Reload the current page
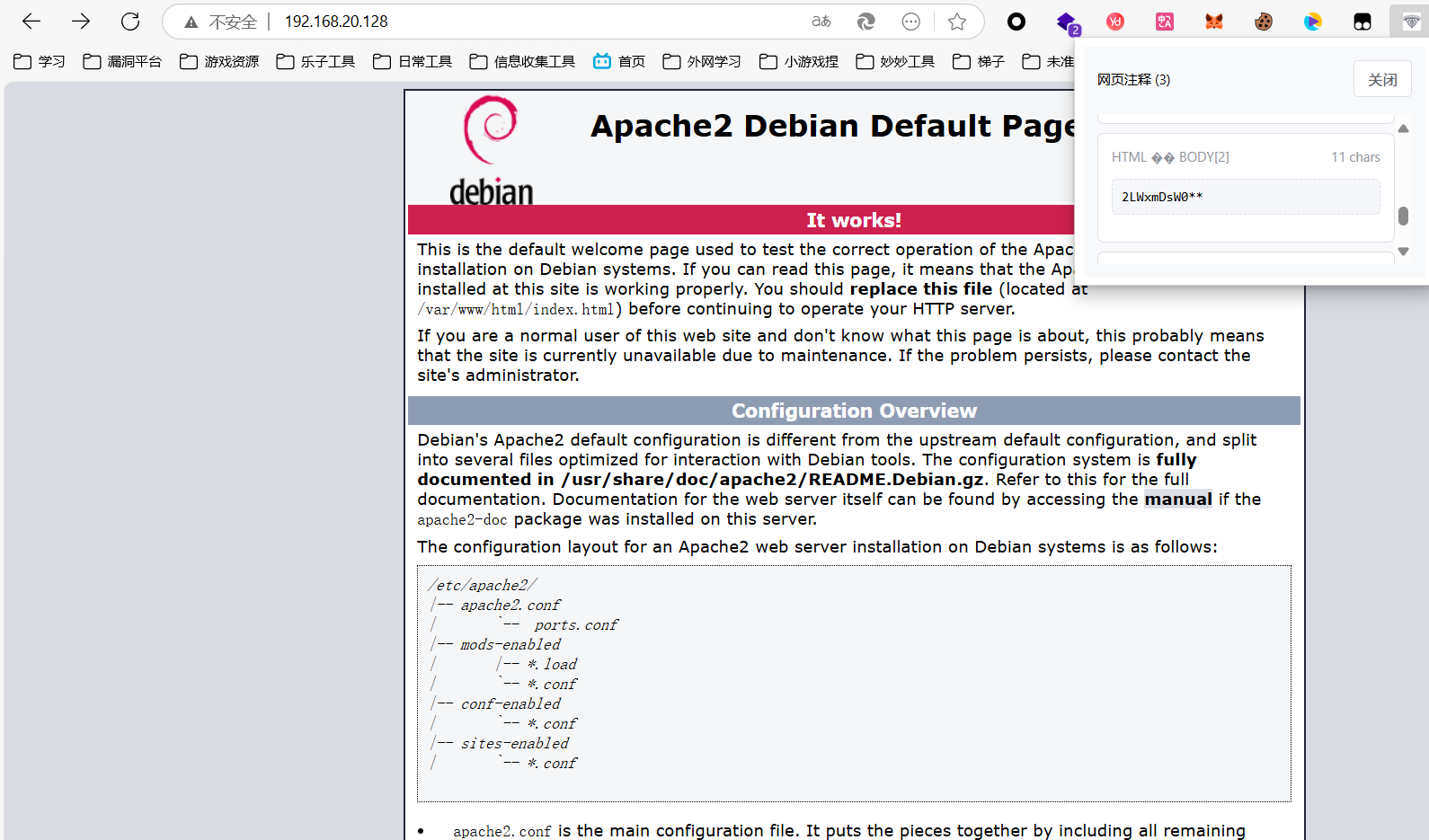The width and height of the screenshot is (1429, 840). [x=130, y=22]
